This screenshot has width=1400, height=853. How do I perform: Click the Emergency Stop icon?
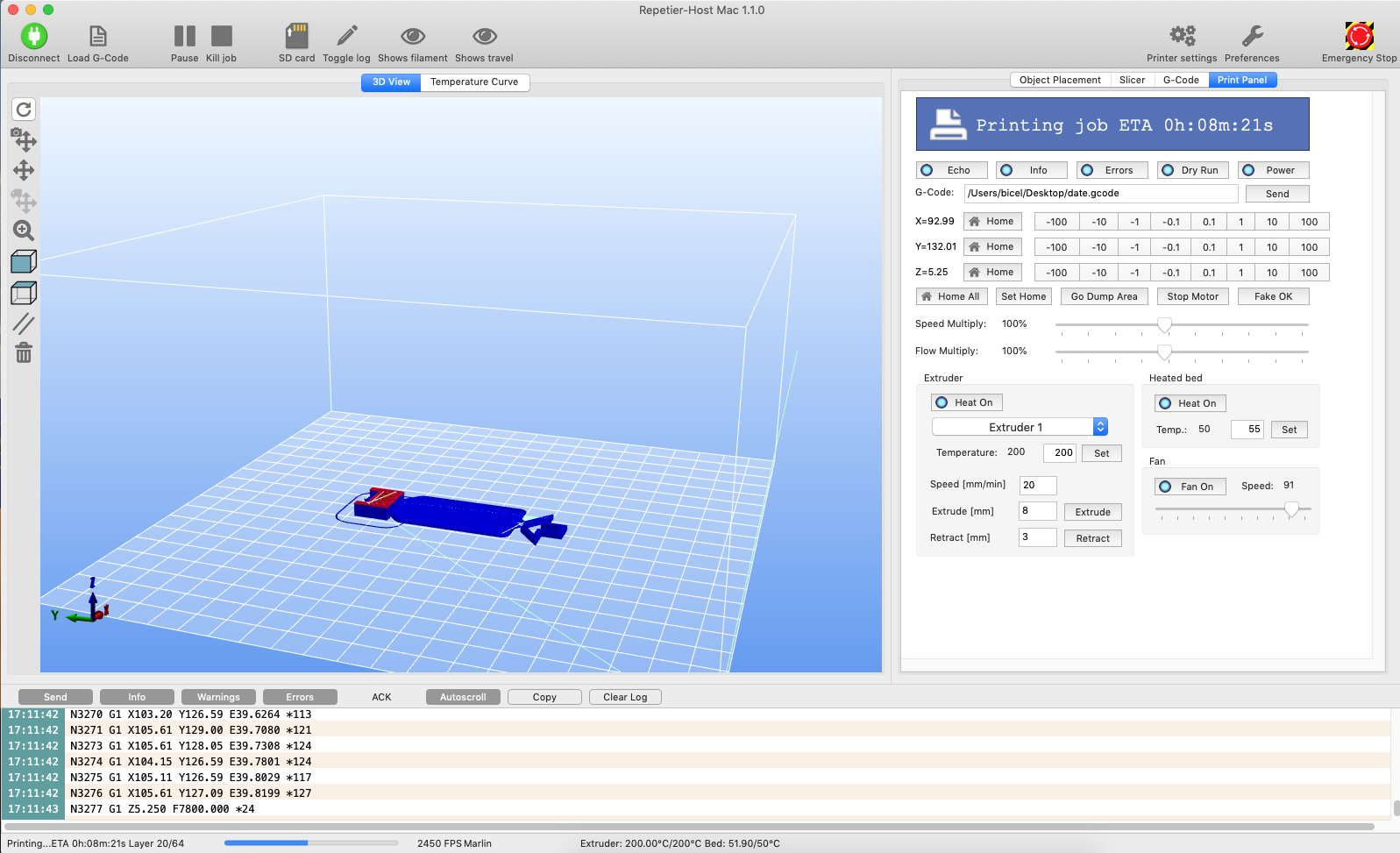coord(1359,36)
